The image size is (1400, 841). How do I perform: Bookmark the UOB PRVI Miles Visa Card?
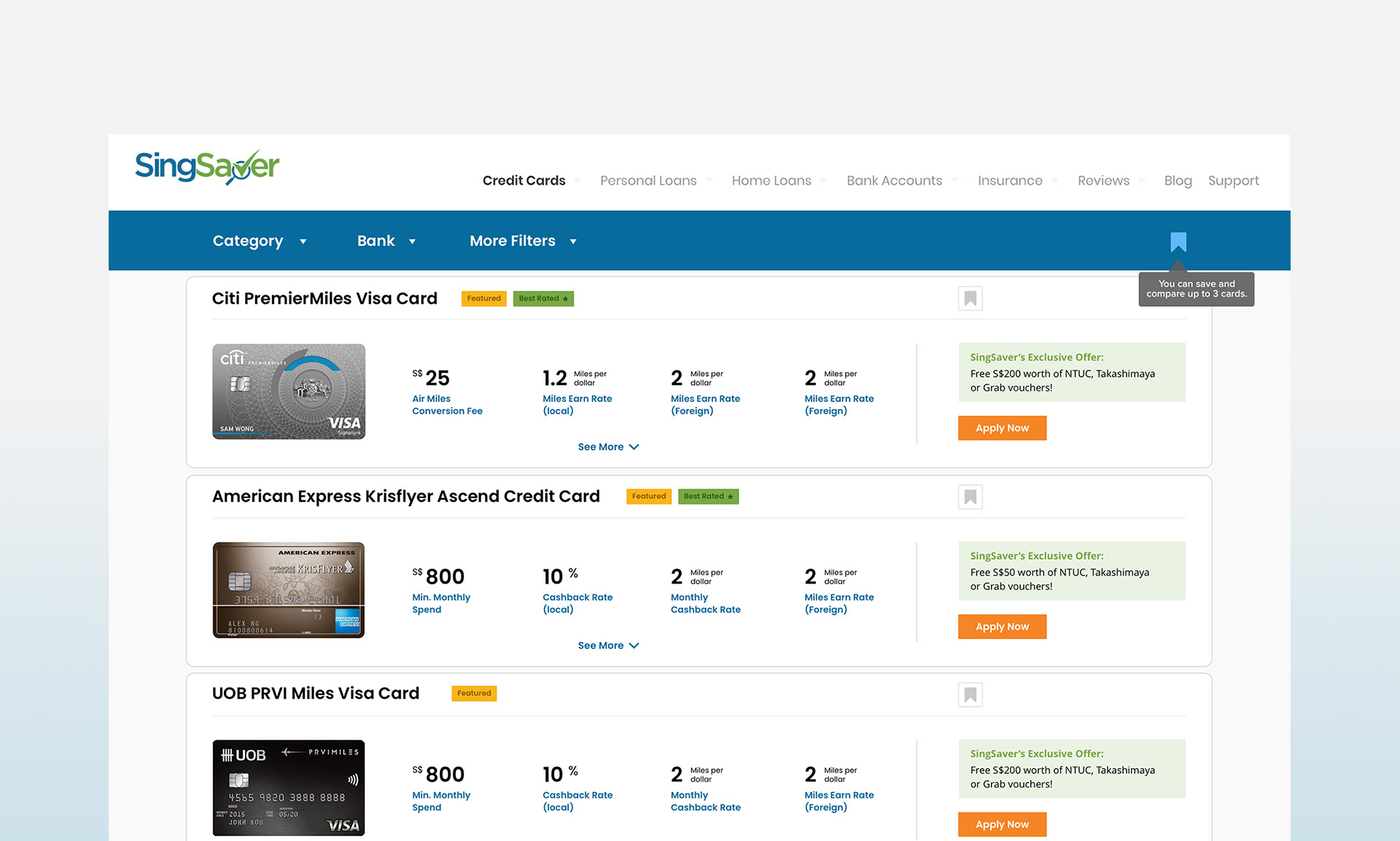tap(971, 694)
